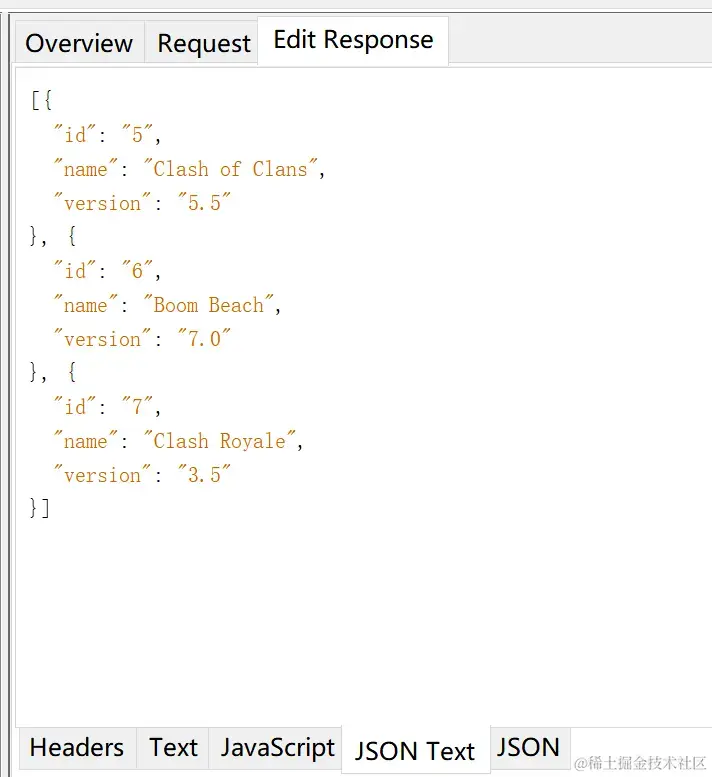Screen dimensions: 712x777
Task: Open the Overview tab
Action: pyautogui.click(x=79, y=43)
